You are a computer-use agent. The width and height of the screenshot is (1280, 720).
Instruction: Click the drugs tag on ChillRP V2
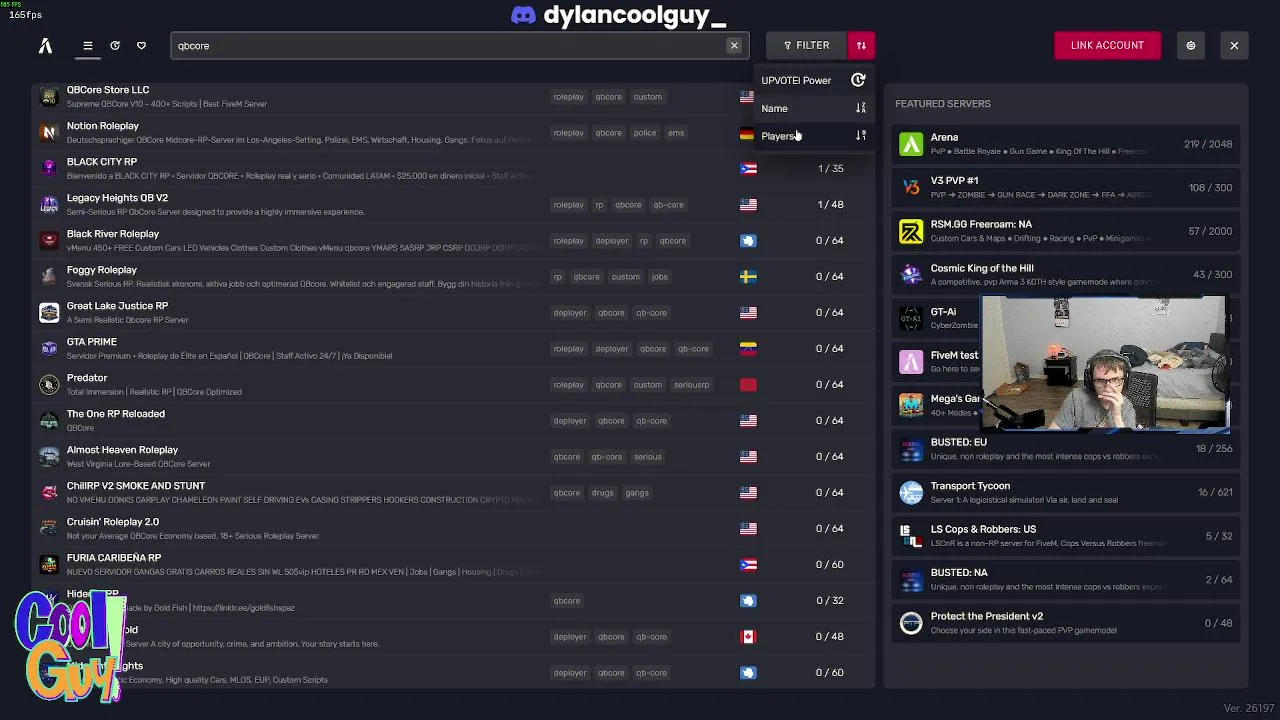click(602, 493)
